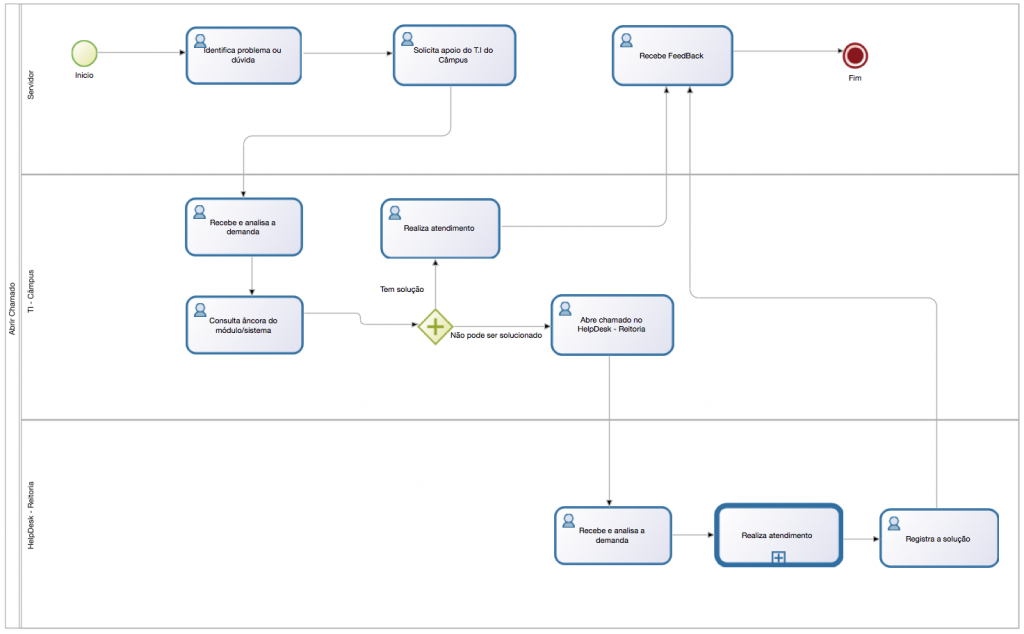Select the TI - Câmpus lane label

[x=30, y=296]
